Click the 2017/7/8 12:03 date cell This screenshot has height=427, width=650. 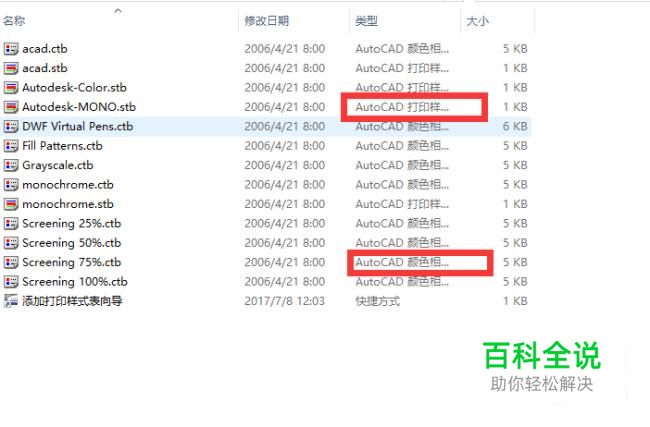coord(285,301)
